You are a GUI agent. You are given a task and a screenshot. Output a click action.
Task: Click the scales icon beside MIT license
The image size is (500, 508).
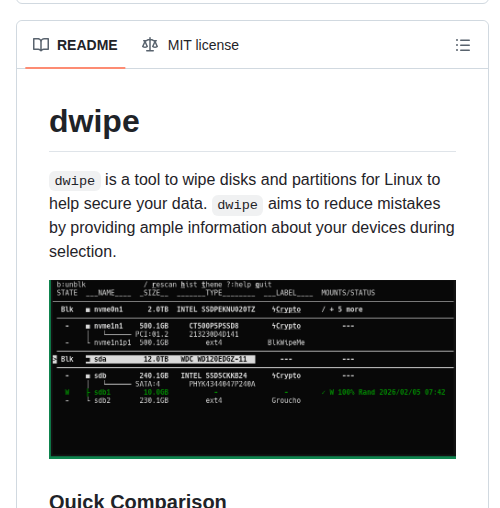(x=150, y=45)
